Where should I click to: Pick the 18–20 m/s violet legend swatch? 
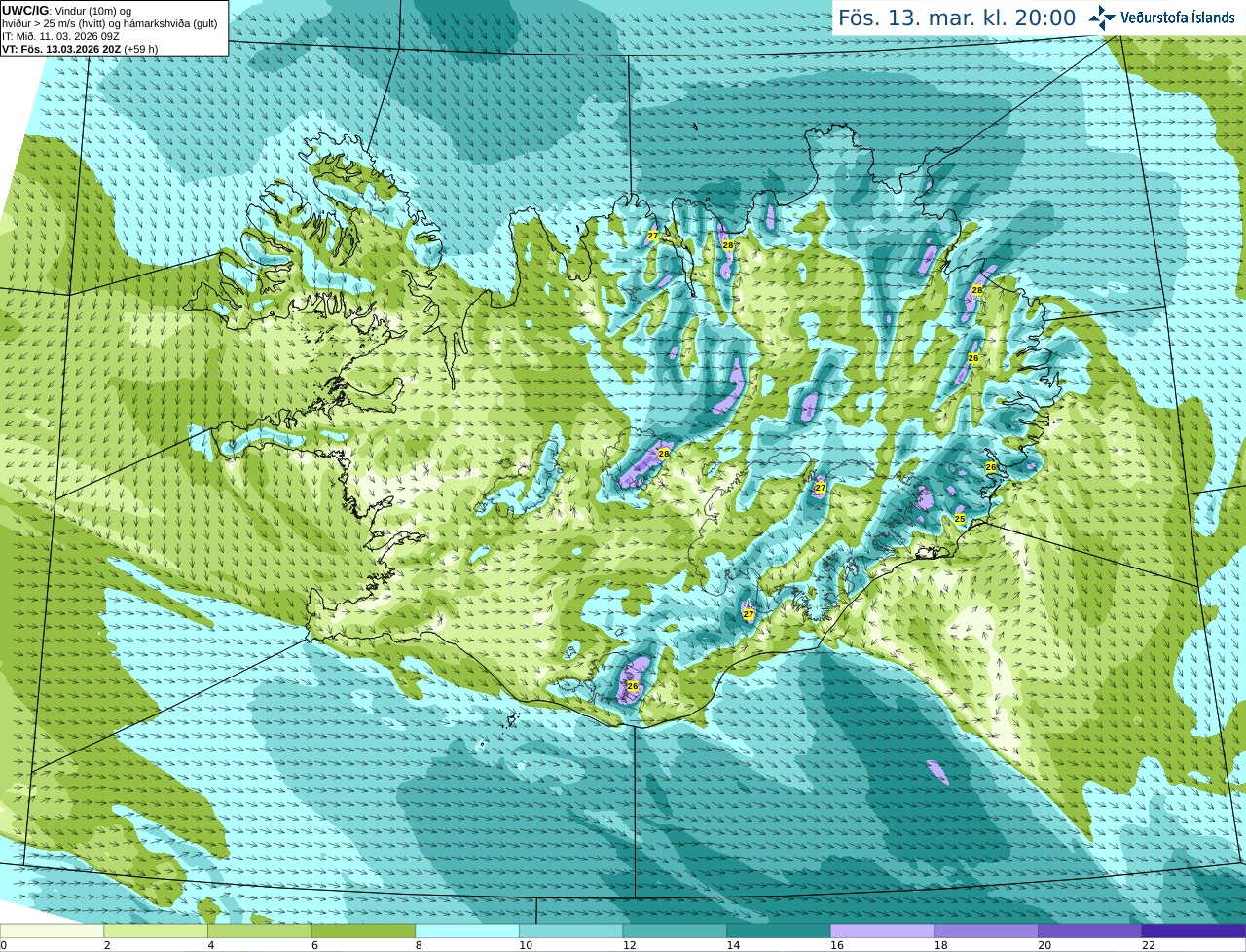986,932
